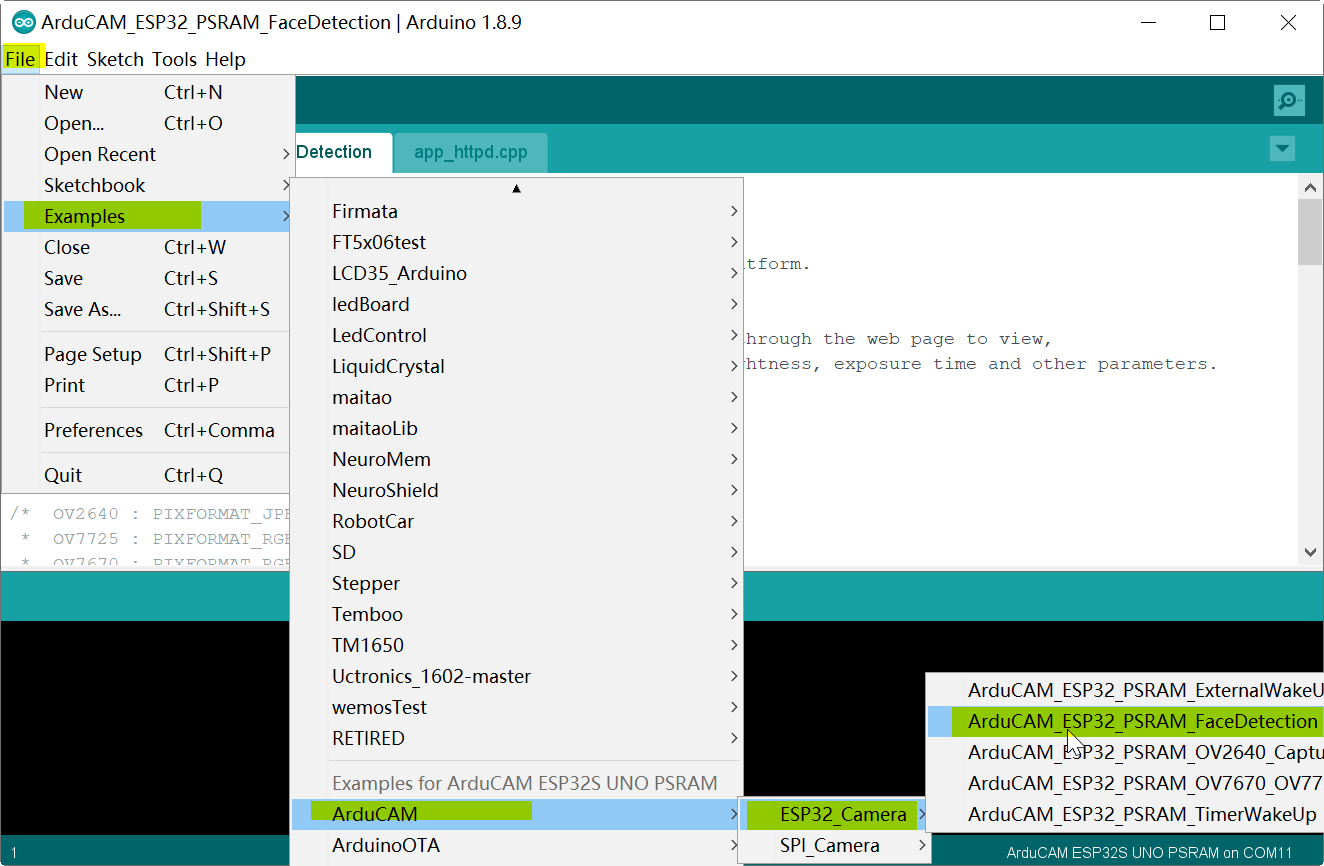Choose Close from the File menu
Image resolution: width=1324 pixels, height=866 pixels.
[148, 247]
